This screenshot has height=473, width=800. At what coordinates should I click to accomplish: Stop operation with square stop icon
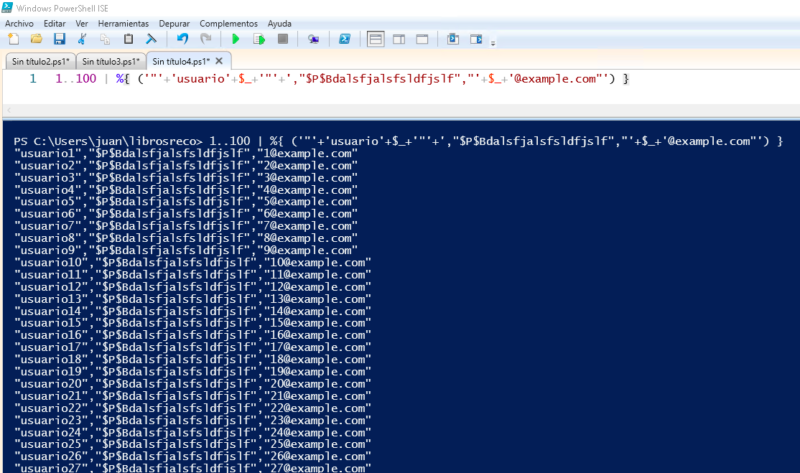pos(283,39)
